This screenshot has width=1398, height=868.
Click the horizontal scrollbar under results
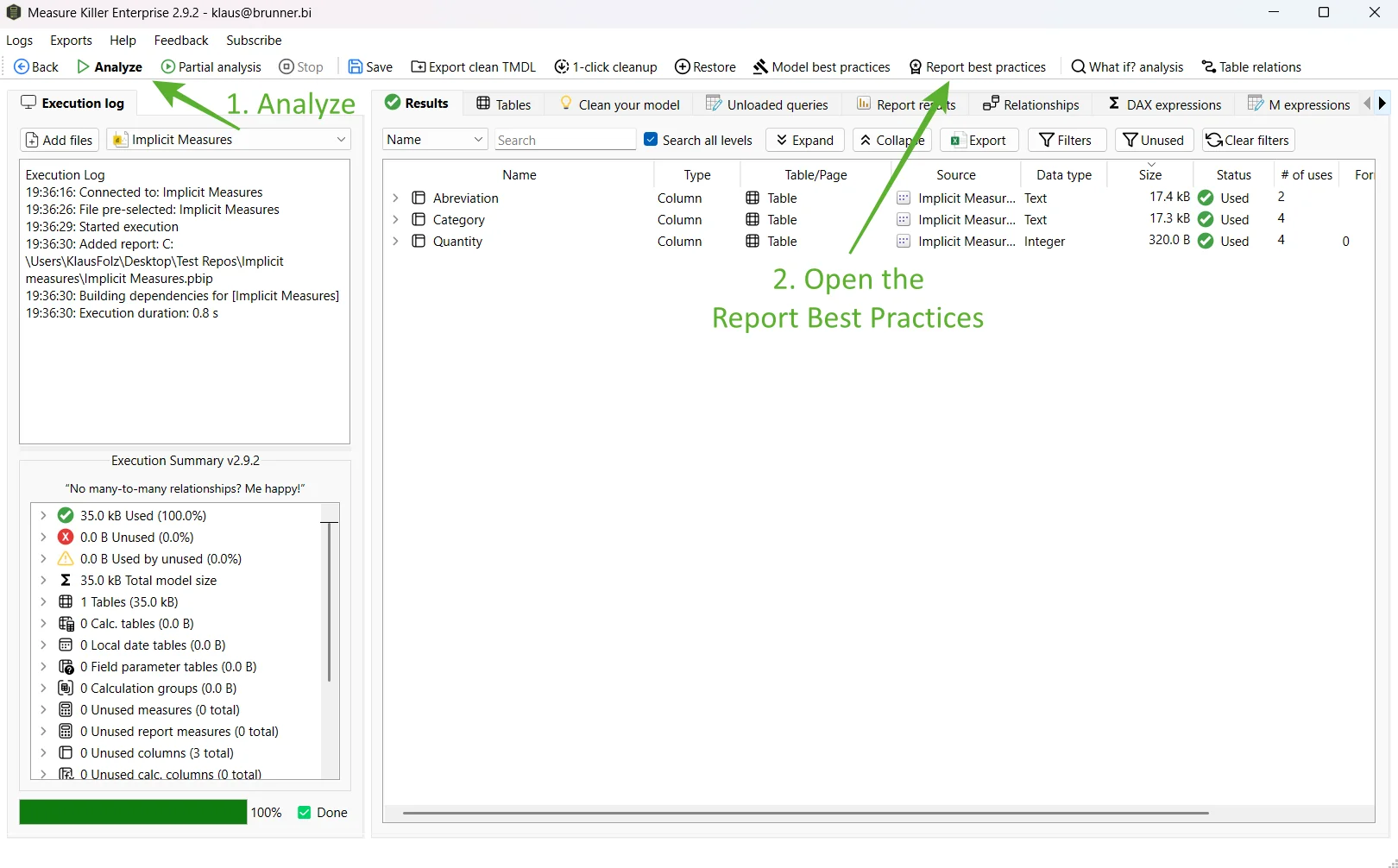[x=805, y=813]
